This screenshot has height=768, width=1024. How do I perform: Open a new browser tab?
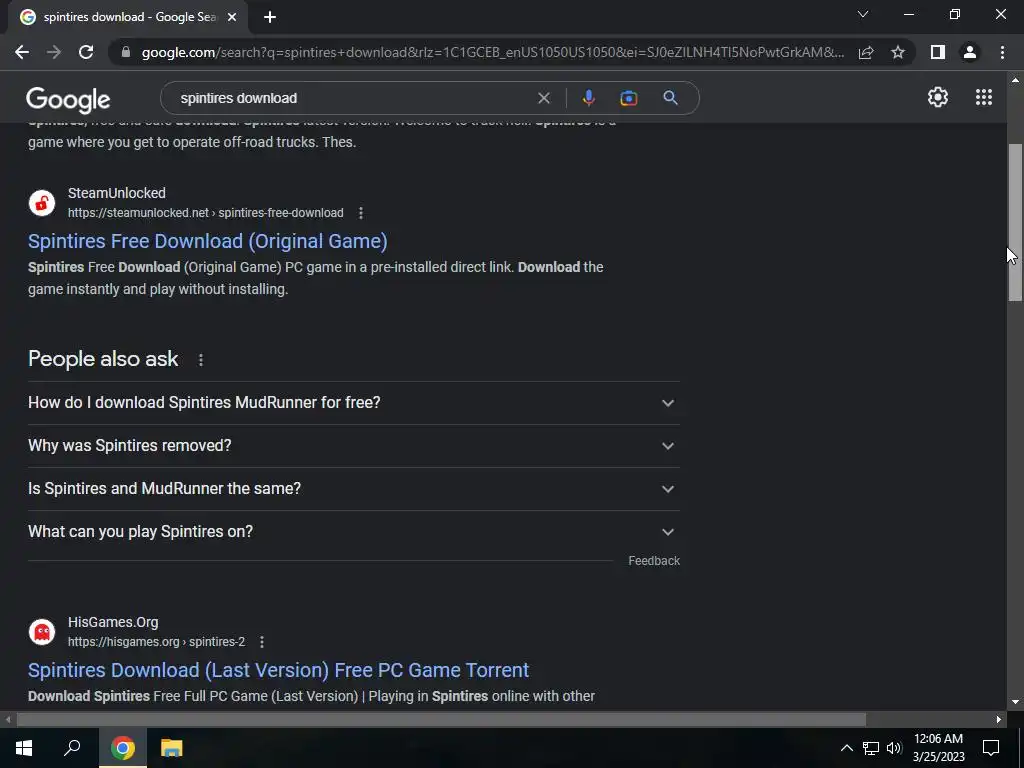point(270,18)
